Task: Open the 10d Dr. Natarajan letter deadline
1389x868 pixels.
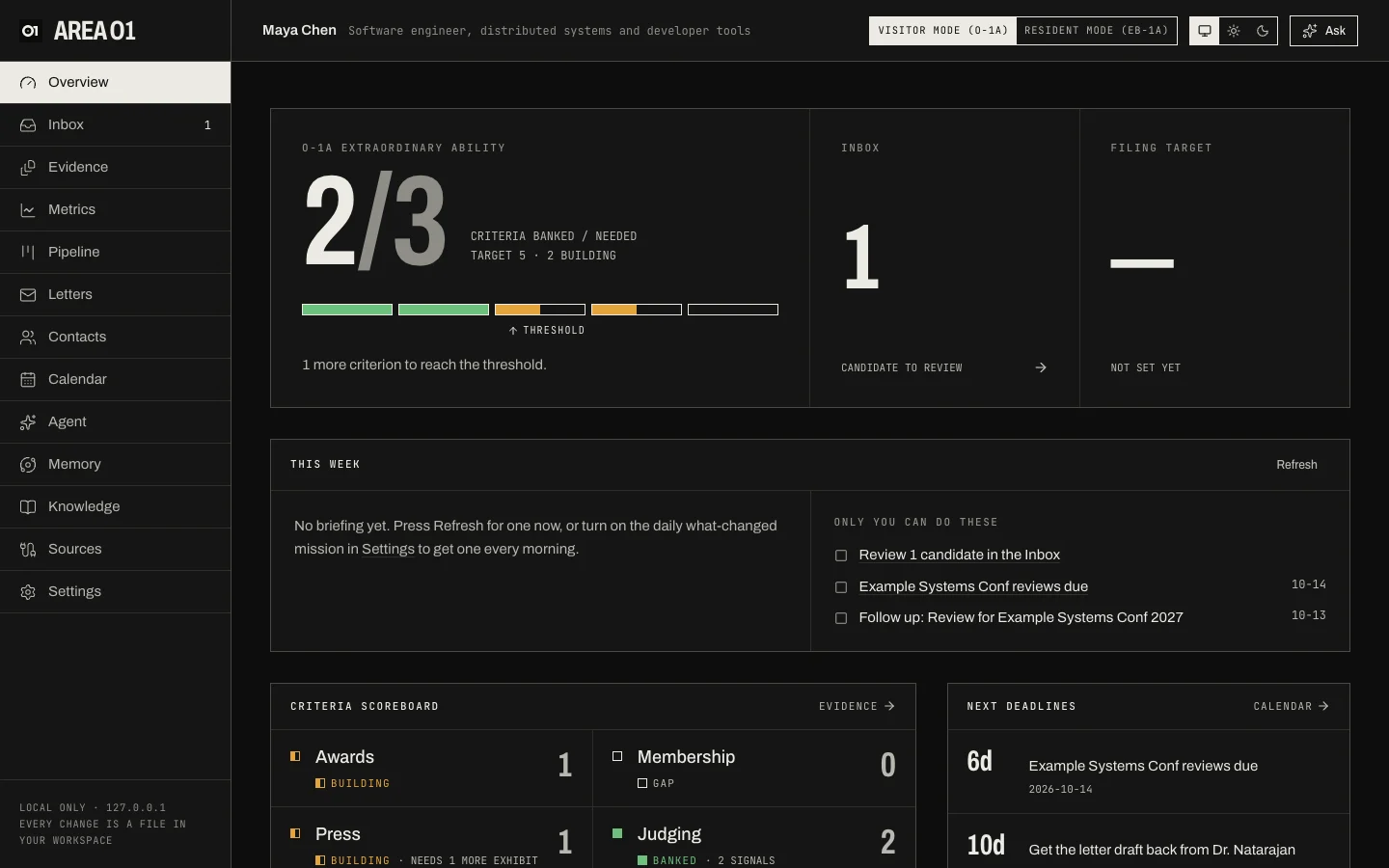Action: tap(1148, 842)
